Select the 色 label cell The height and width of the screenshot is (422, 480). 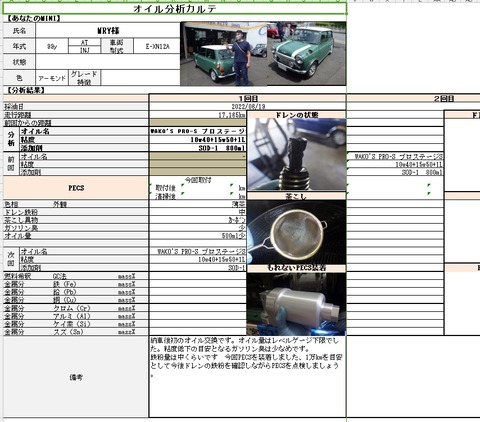click(19, 78)
